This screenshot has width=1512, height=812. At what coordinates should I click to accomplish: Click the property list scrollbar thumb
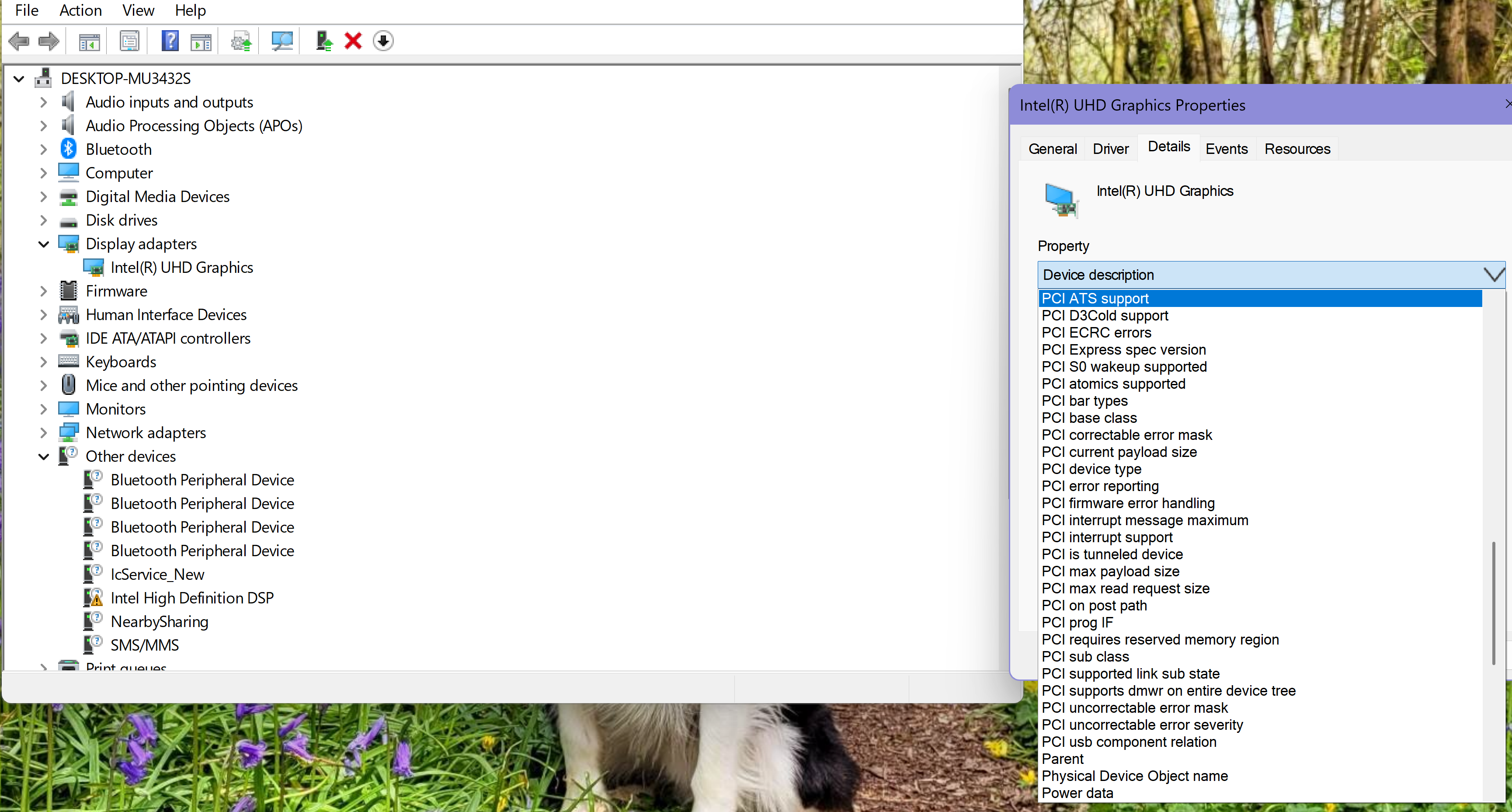click(1494, 604)
